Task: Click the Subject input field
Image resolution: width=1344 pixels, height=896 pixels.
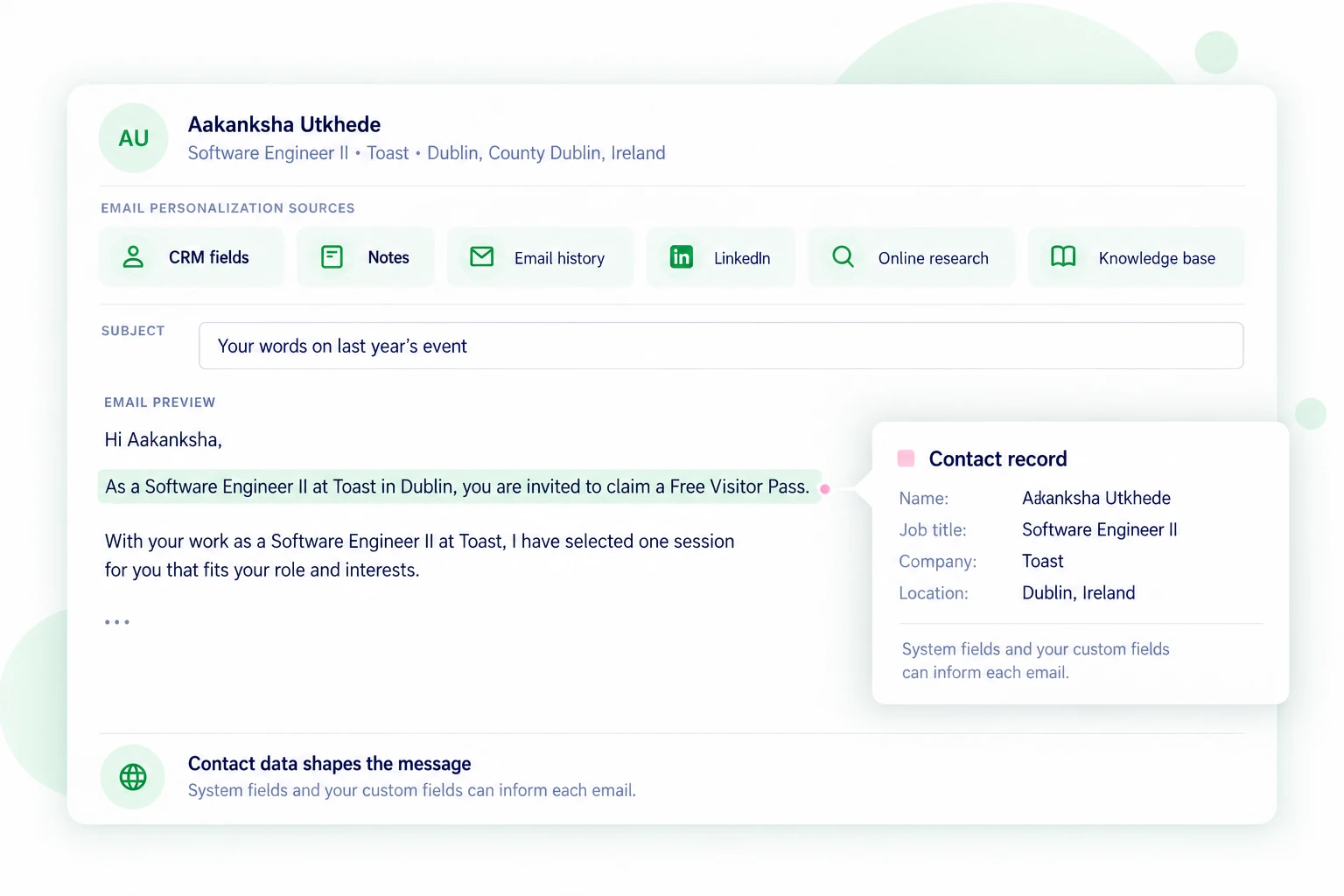Action: (x=721, y=346)
